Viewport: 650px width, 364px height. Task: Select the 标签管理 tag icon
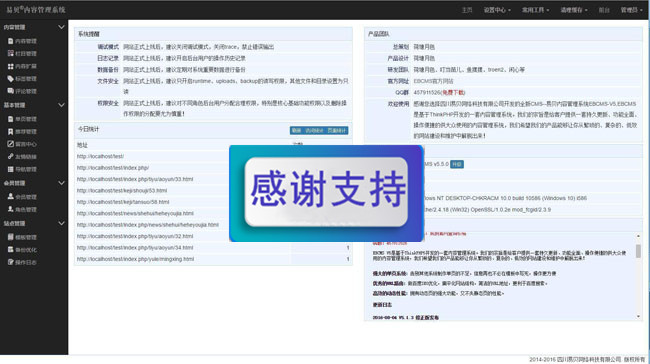[x=10, y=79]
